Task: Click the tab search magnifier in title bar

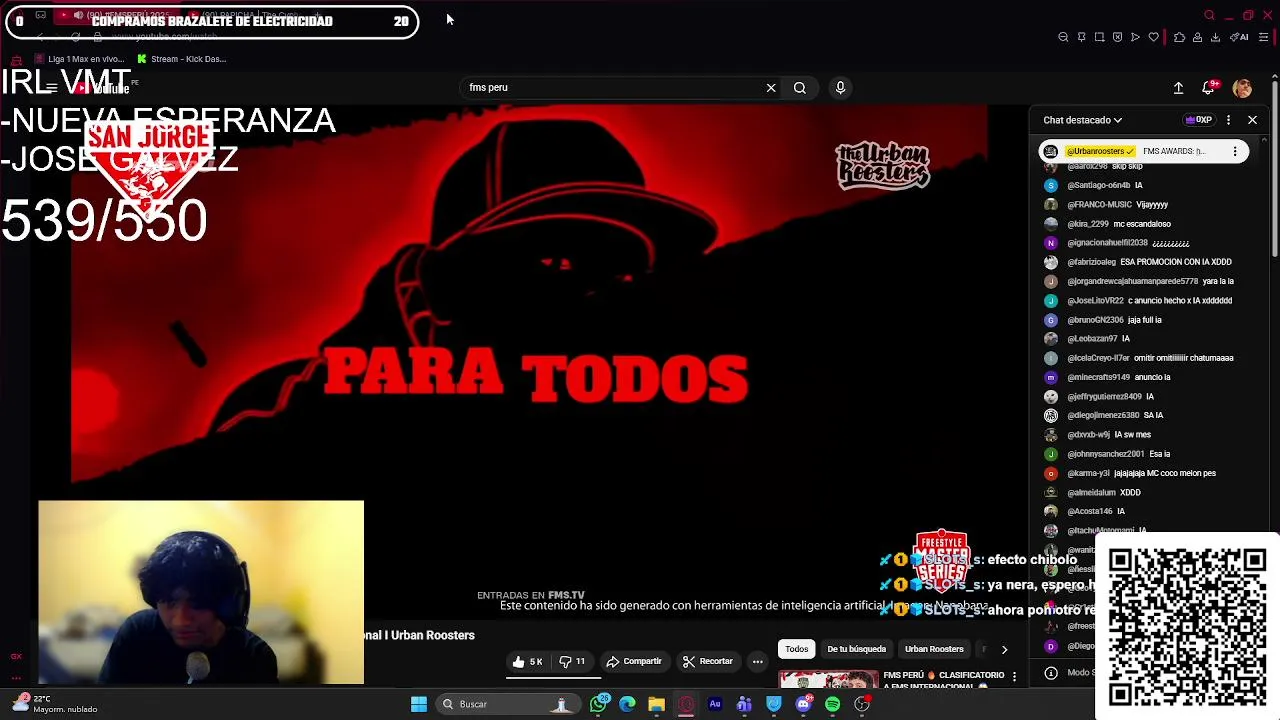Action: pyautogui.click(x=1209, y=15)
